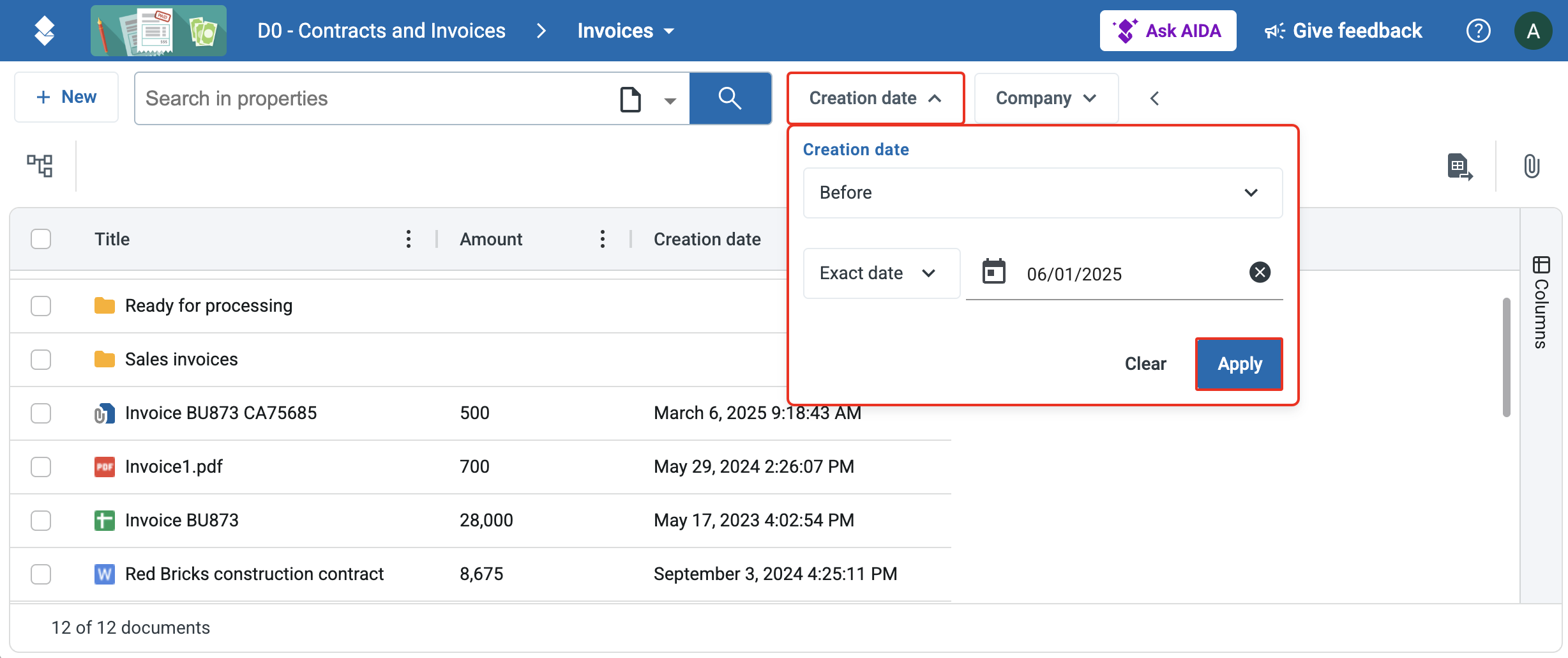The width and height of the screenshot is (1568, 658).
Task: Click the Ask AIDA button
Action: (1168, 31)
